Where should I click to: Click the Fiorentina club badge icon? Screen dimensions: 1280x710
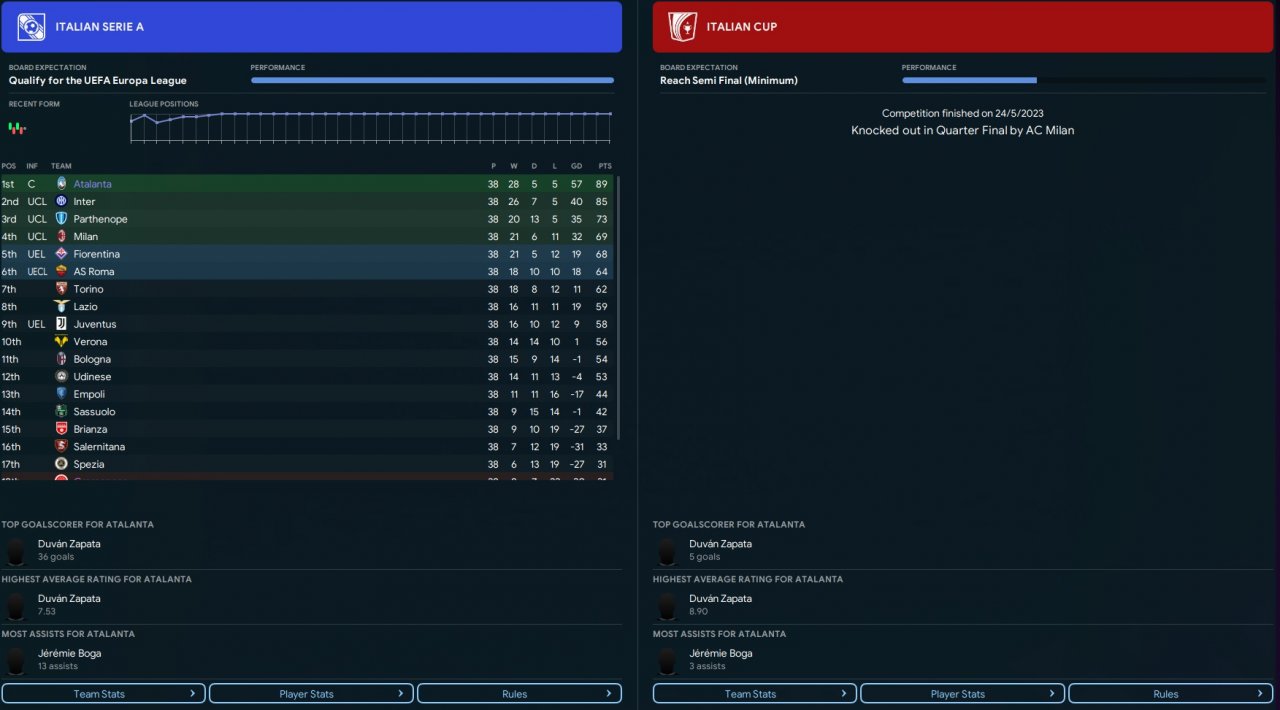[x=61, y=254]
